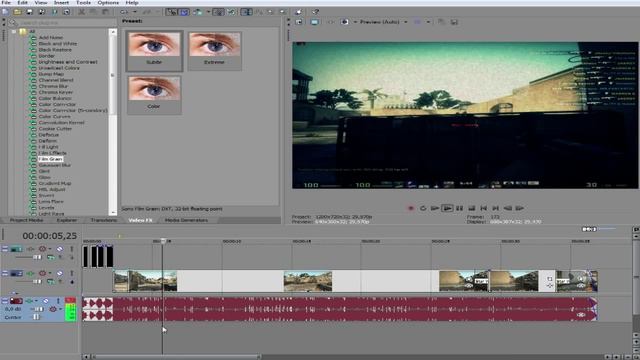Open the Overlays dropdown arrow
The image size is (640, 360).
tap(428, 22)
